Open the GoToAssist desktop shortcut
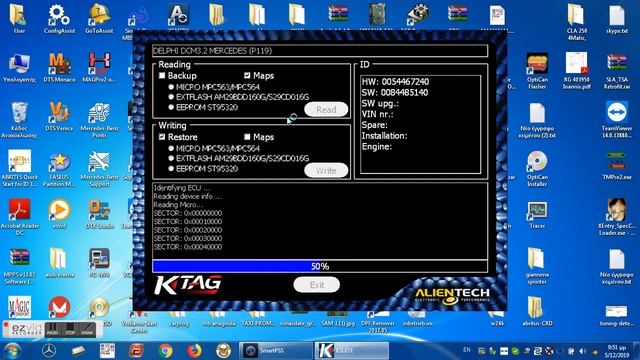The height and width of the screenshot is (360, 640). click(99, 18)
